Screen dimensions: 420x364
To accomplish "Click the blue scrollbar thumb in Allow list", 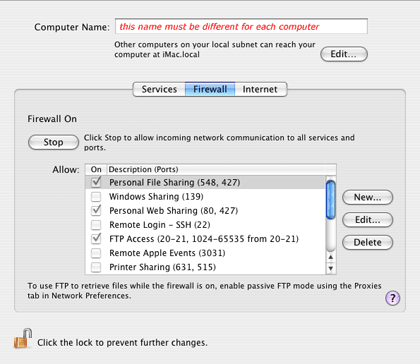I will (x=331, y=199).
